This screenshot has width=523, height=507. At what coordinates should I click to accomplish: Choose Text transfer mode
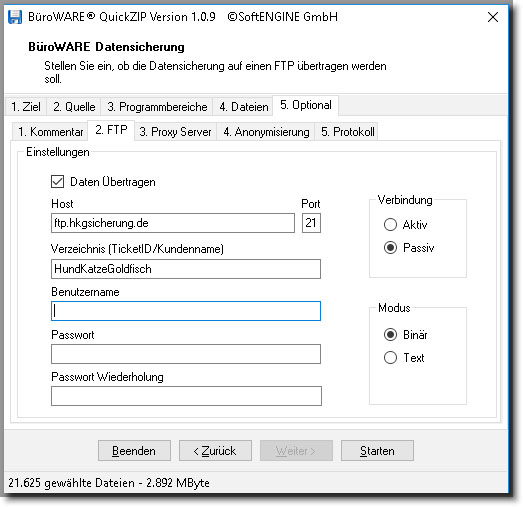click(x=390, y=358)
